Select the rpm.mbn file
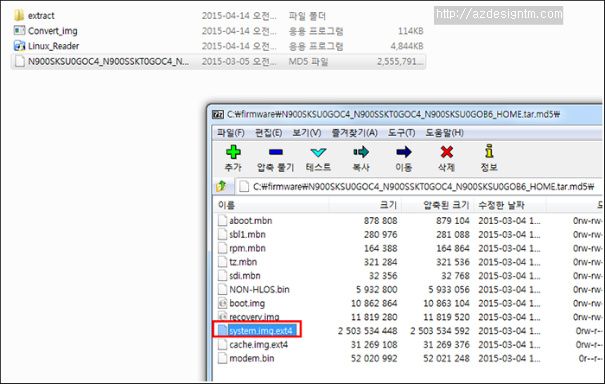Viewport: 605px width, 384px height. click(247, 248)
